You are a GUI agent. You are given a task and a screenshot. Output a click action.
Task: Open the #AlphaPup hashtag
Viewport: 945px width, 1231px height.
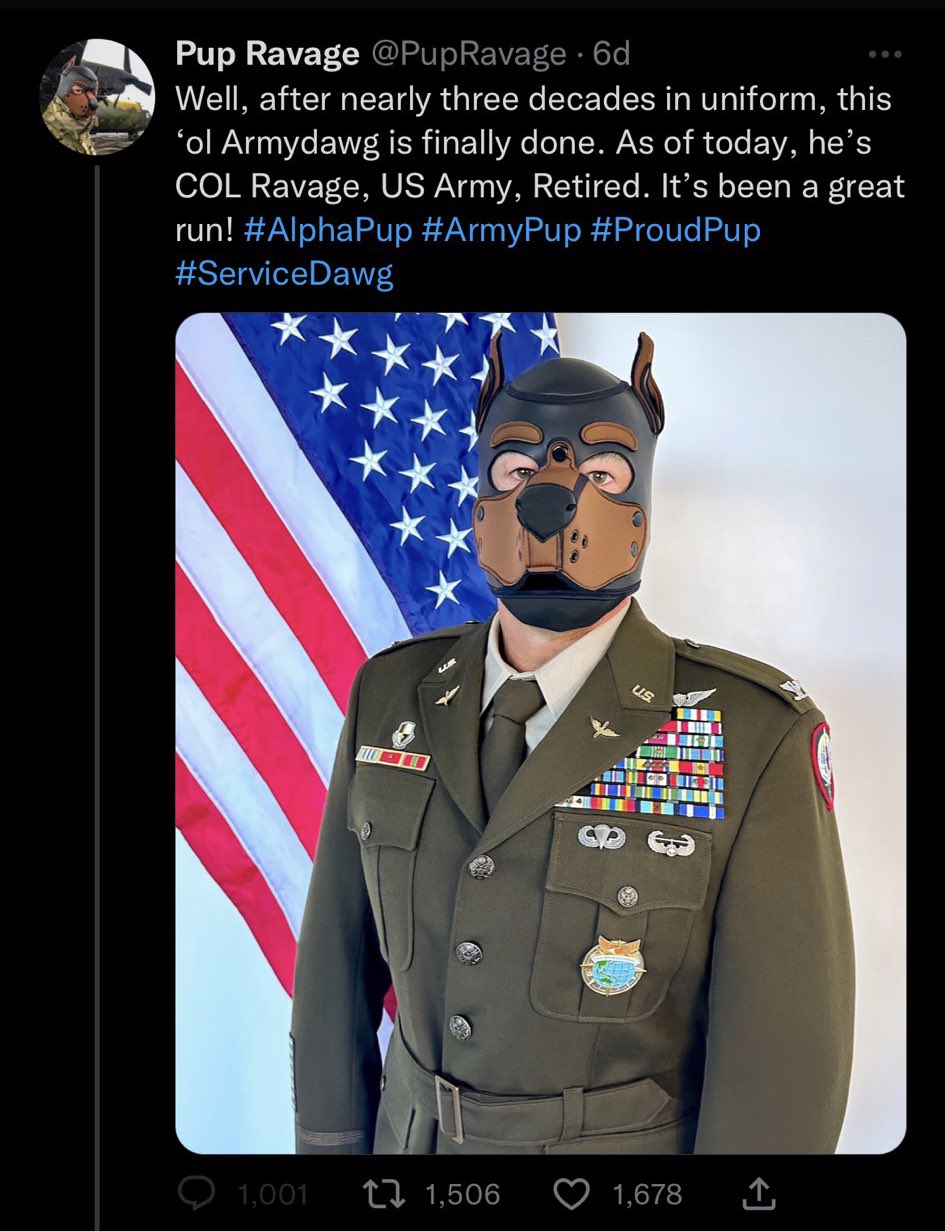point(327,231)
